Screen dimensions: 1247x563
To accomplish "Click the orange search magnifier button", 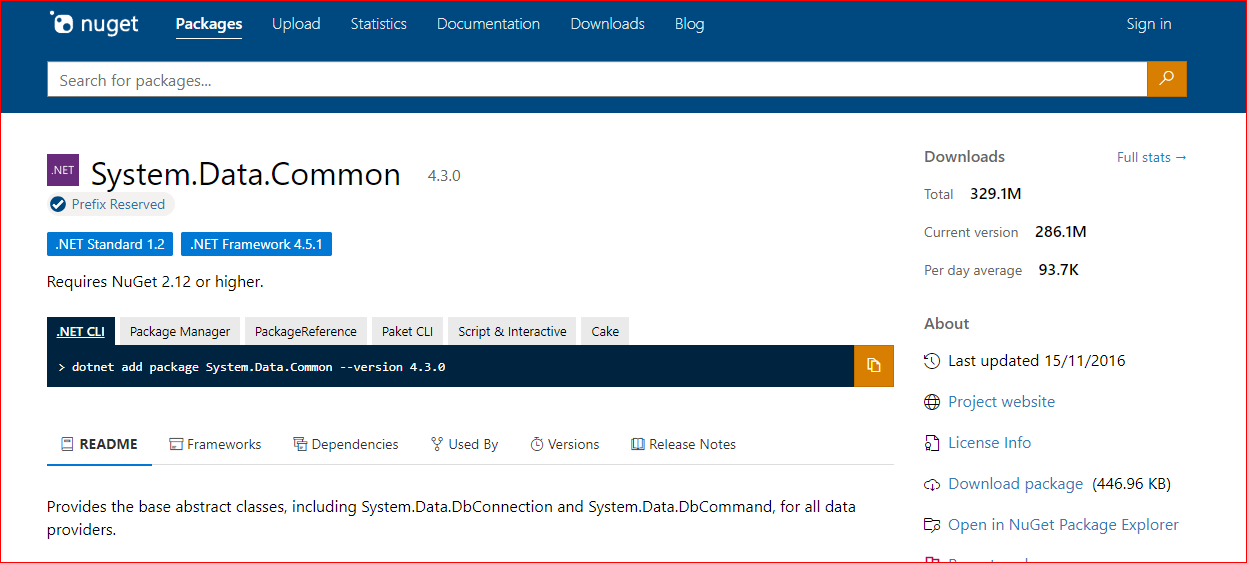I will click(x=1167, y=79).
